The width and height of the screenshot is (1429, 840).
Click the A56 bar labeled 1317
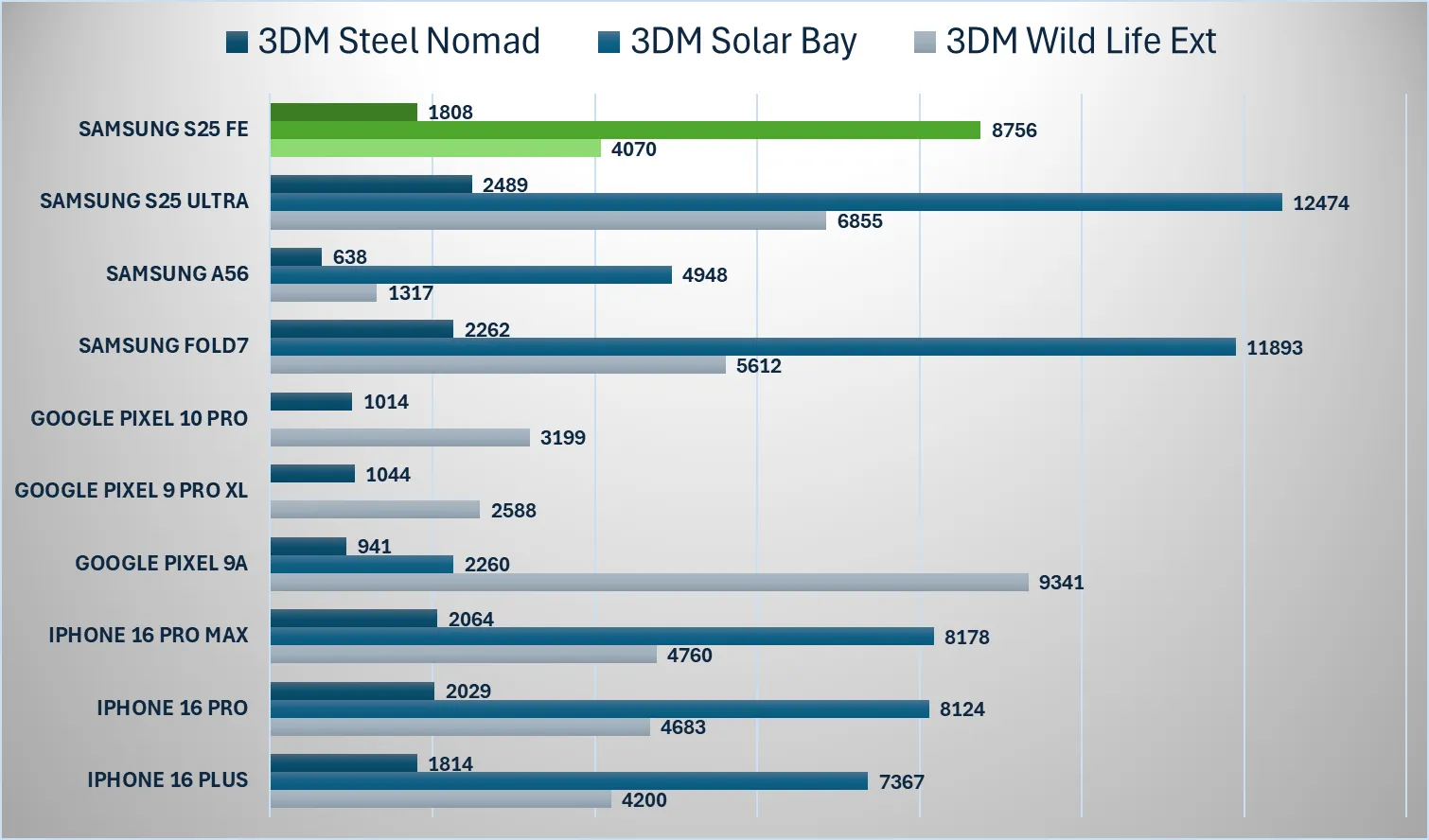(324, 293)
